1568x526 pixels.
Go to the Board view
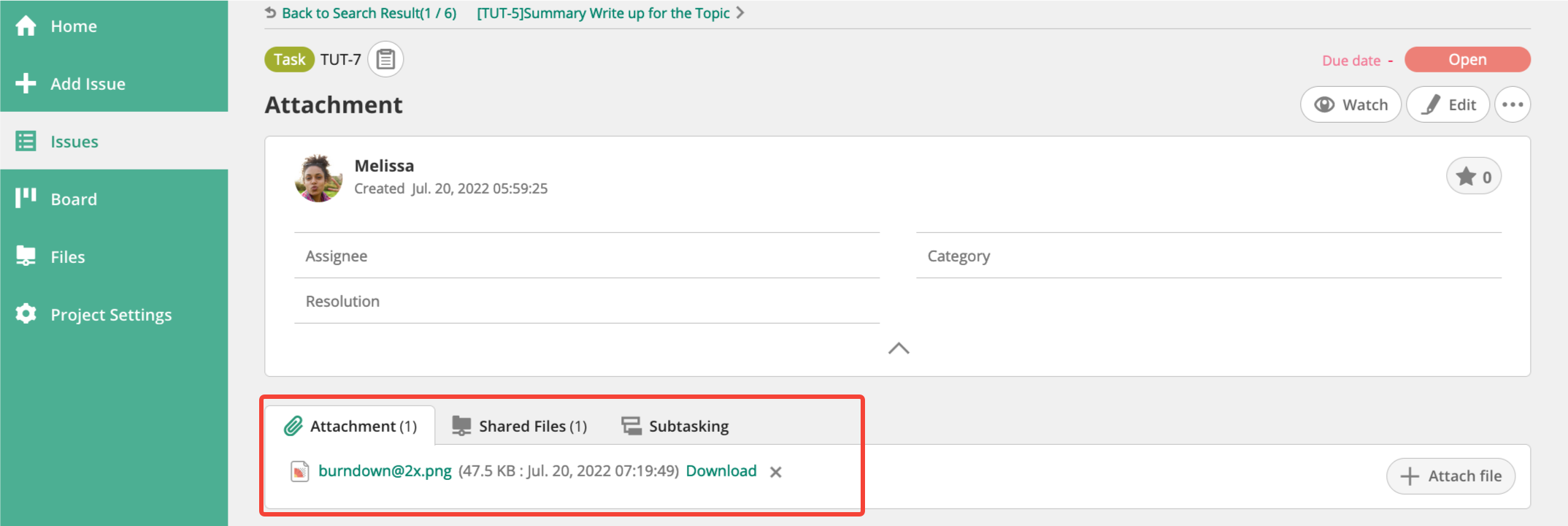73,199
